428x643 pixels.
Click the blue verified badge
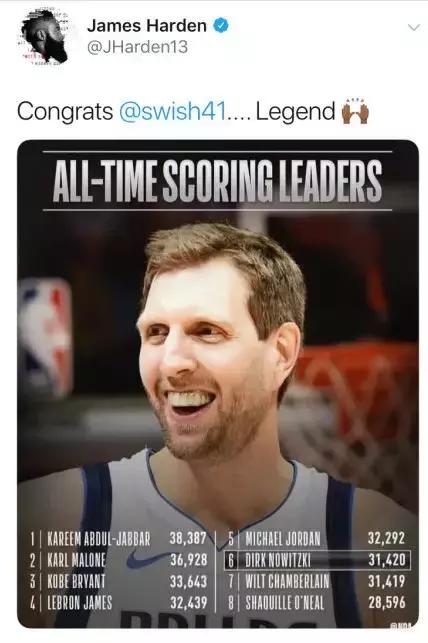(x=221, y=25)
